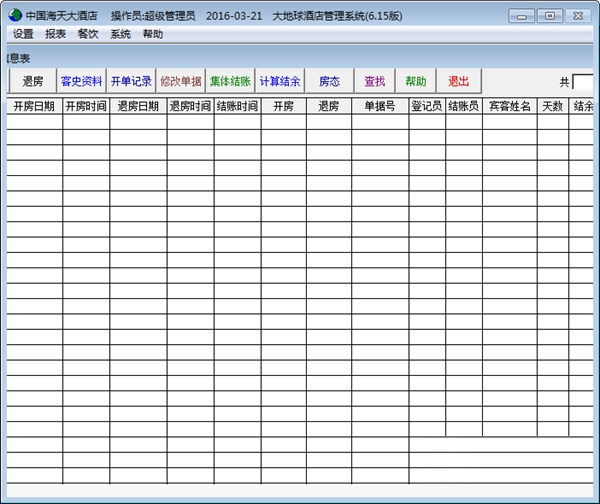Open the 设置 menu
This screenshot has height=504, width=600.
point(23,34)
